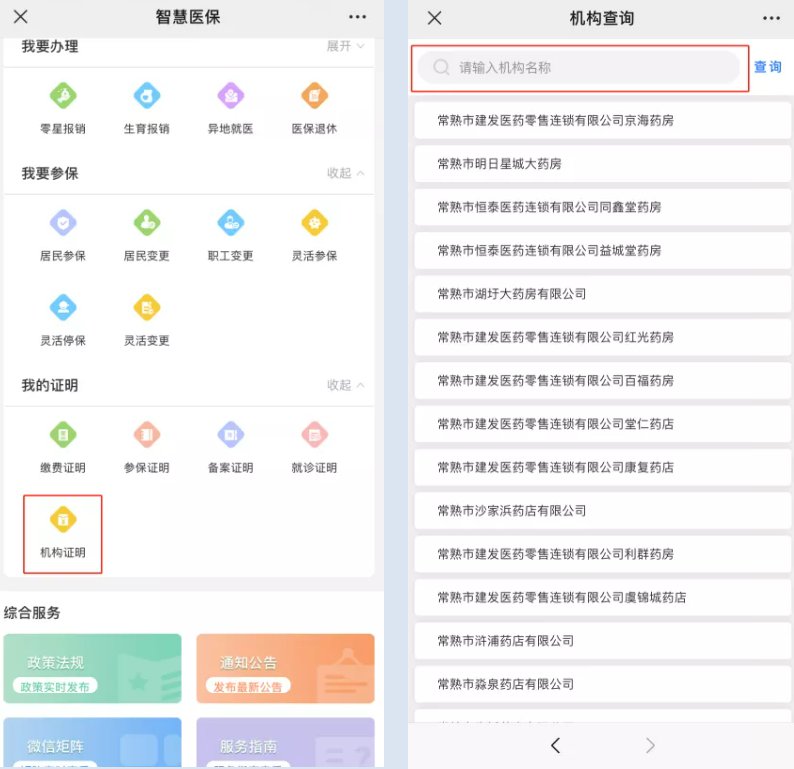794x769 pixels.
Task: Select 常熟市恒泰医药连锁有限公司同鑫堂药房
Action: (x=603, y=207)
